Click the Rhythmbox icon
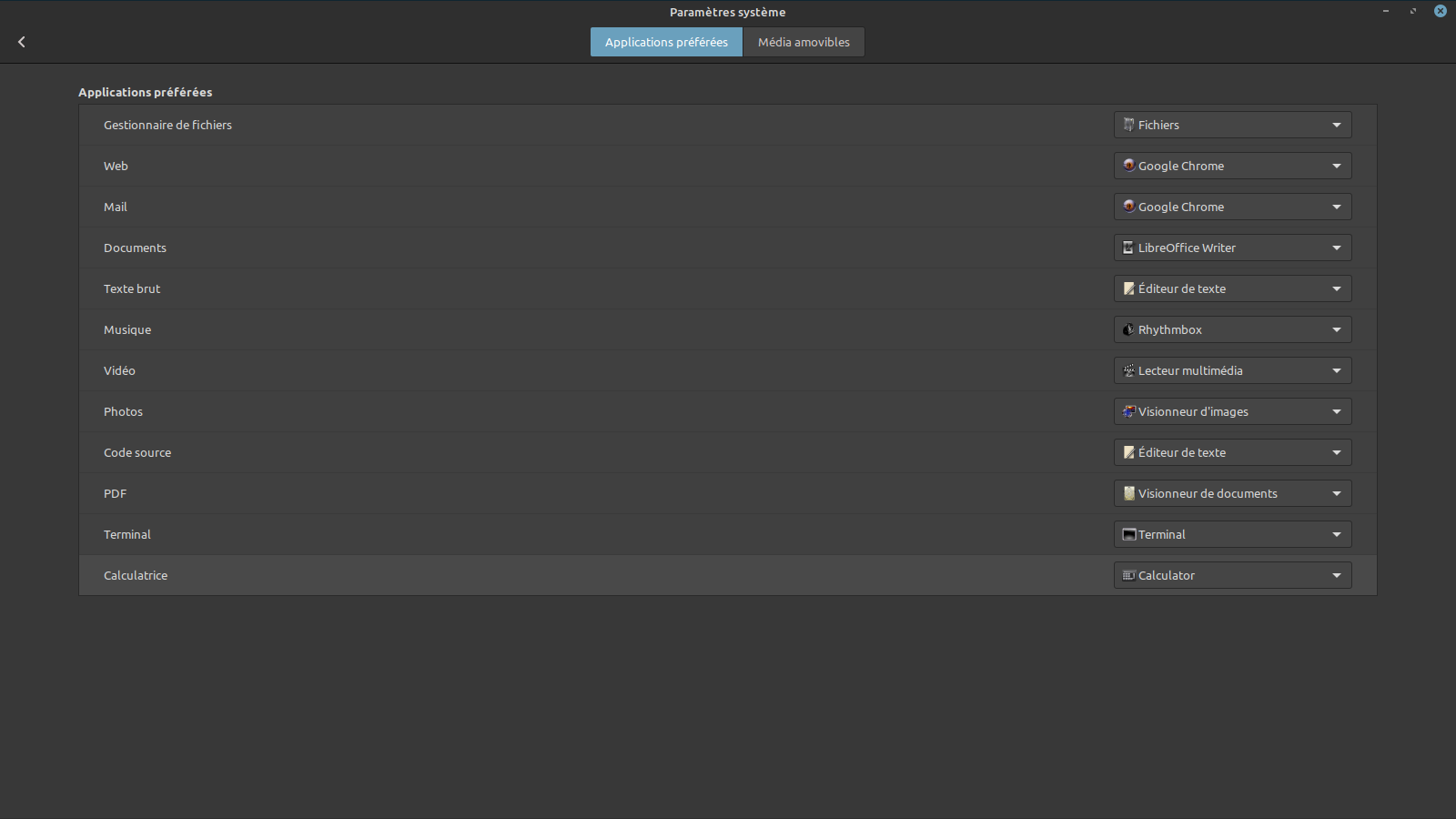1456x819 pixels. point(1128,329)
